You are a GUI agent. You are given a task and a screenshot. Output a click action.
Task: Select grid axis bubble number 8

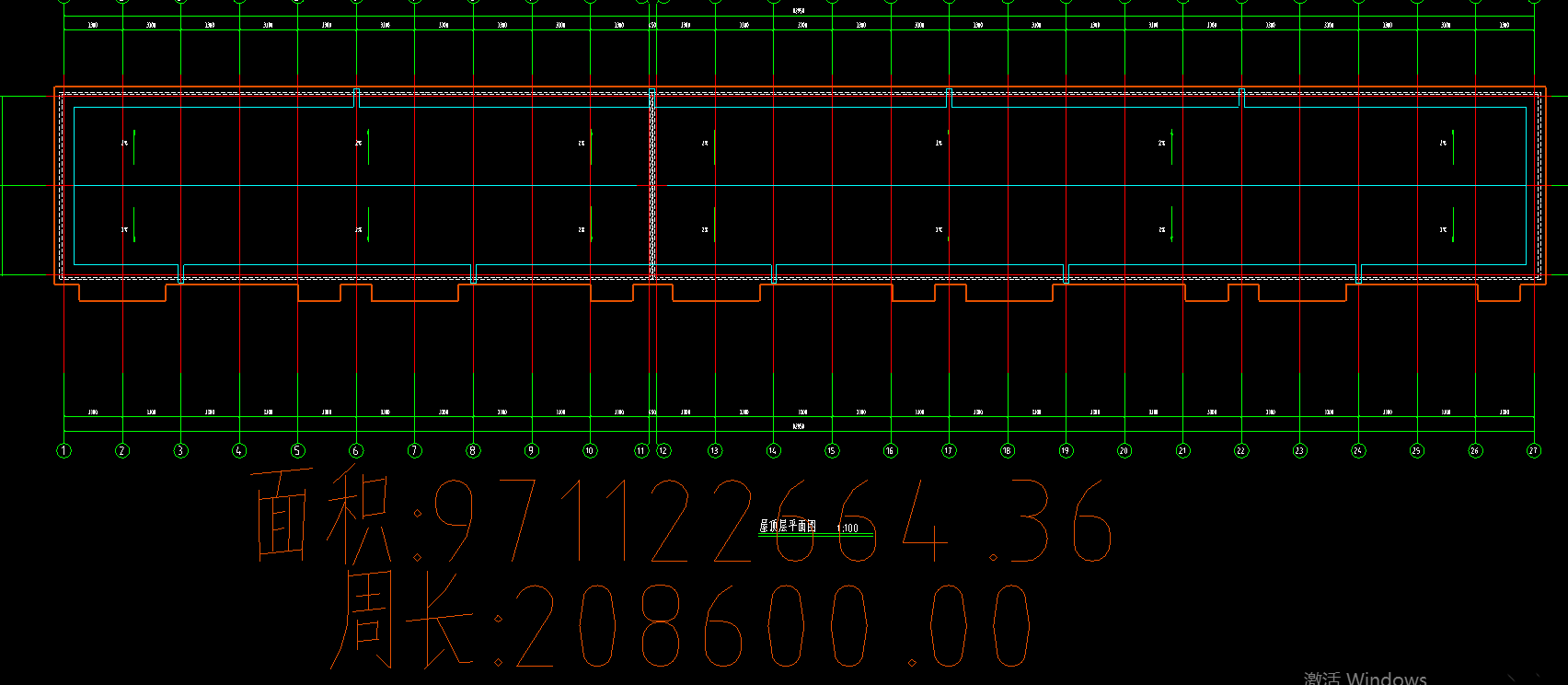473,450
